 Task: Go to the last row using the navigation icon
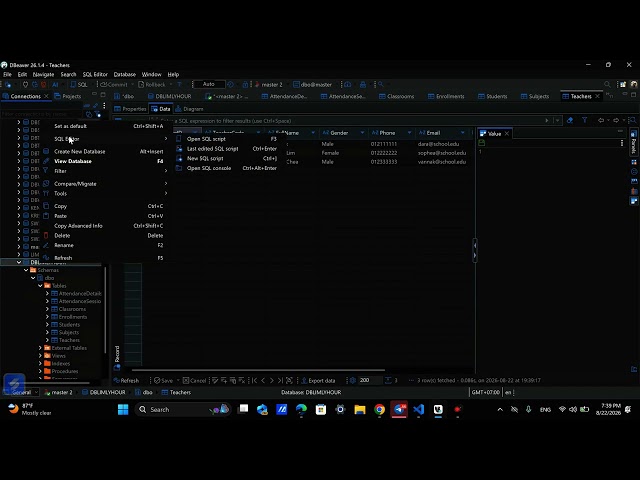click(280, 380)
